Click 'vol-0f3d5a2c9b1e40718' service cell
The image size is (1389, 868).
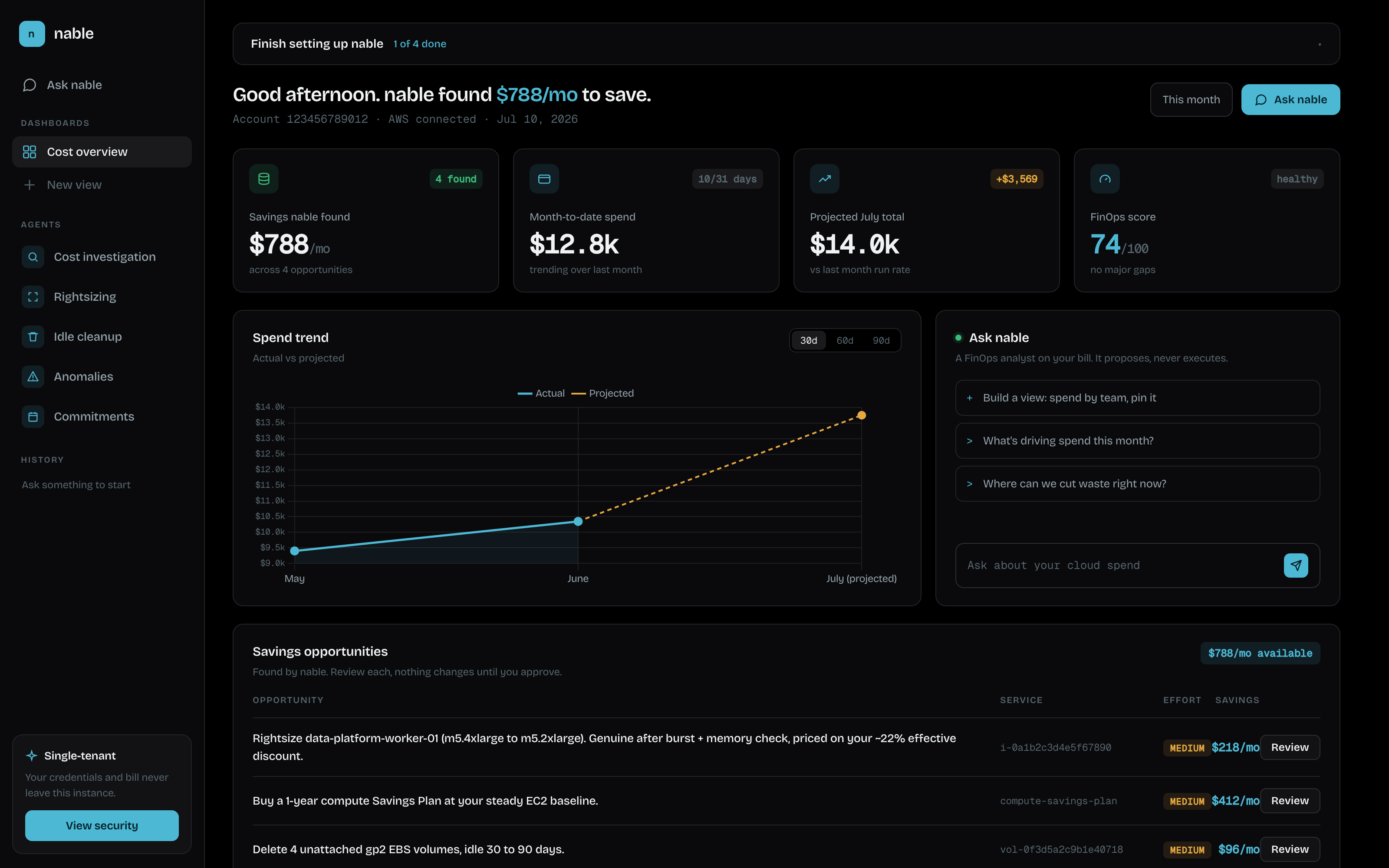(1061, 850)
